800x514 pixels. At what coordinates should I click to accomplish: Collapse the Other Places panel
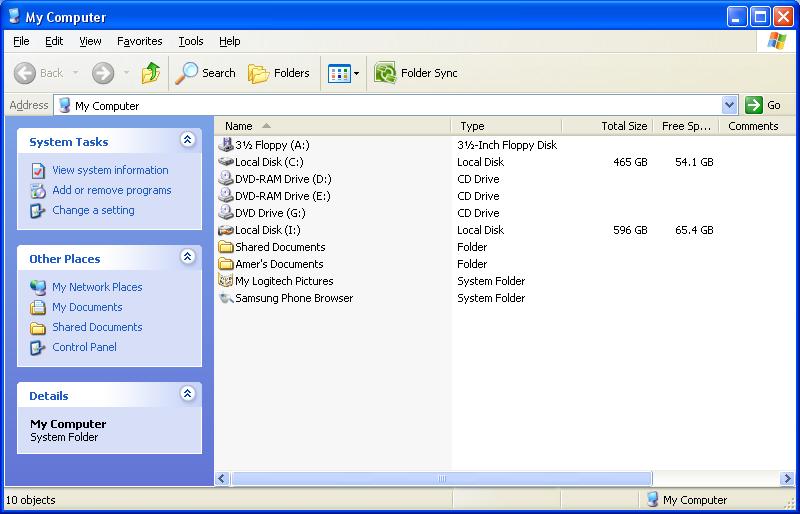(x=187, y=258)
